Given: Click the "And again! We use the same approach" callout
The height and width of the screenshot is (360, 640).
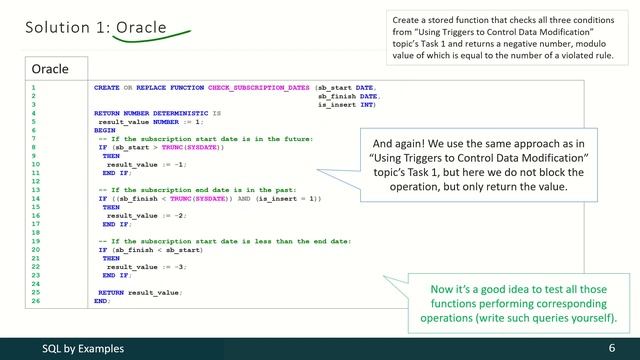Looking at the screenshot, I should point(478,165).
